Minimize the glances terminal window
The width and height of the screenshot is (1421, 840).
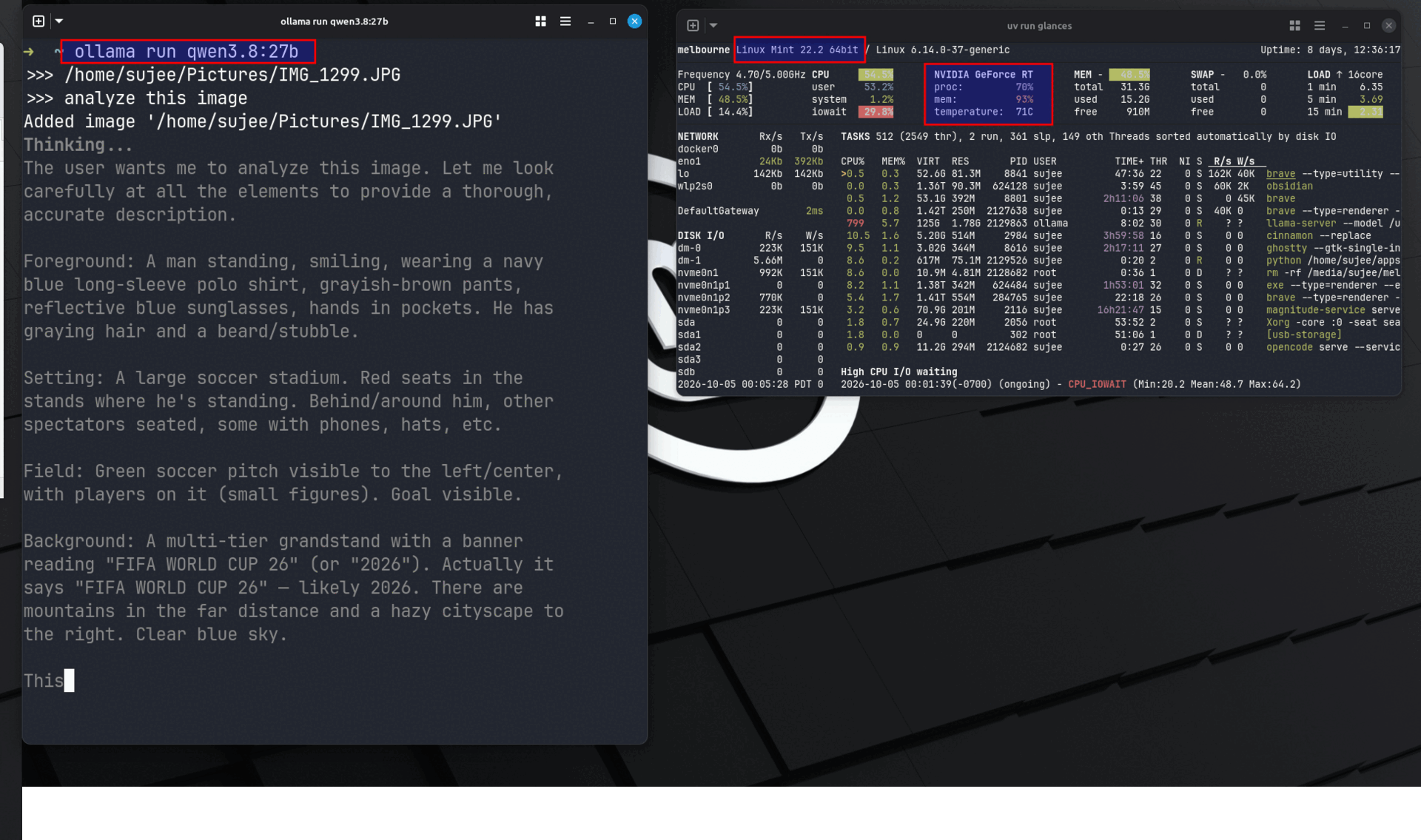1345,26
